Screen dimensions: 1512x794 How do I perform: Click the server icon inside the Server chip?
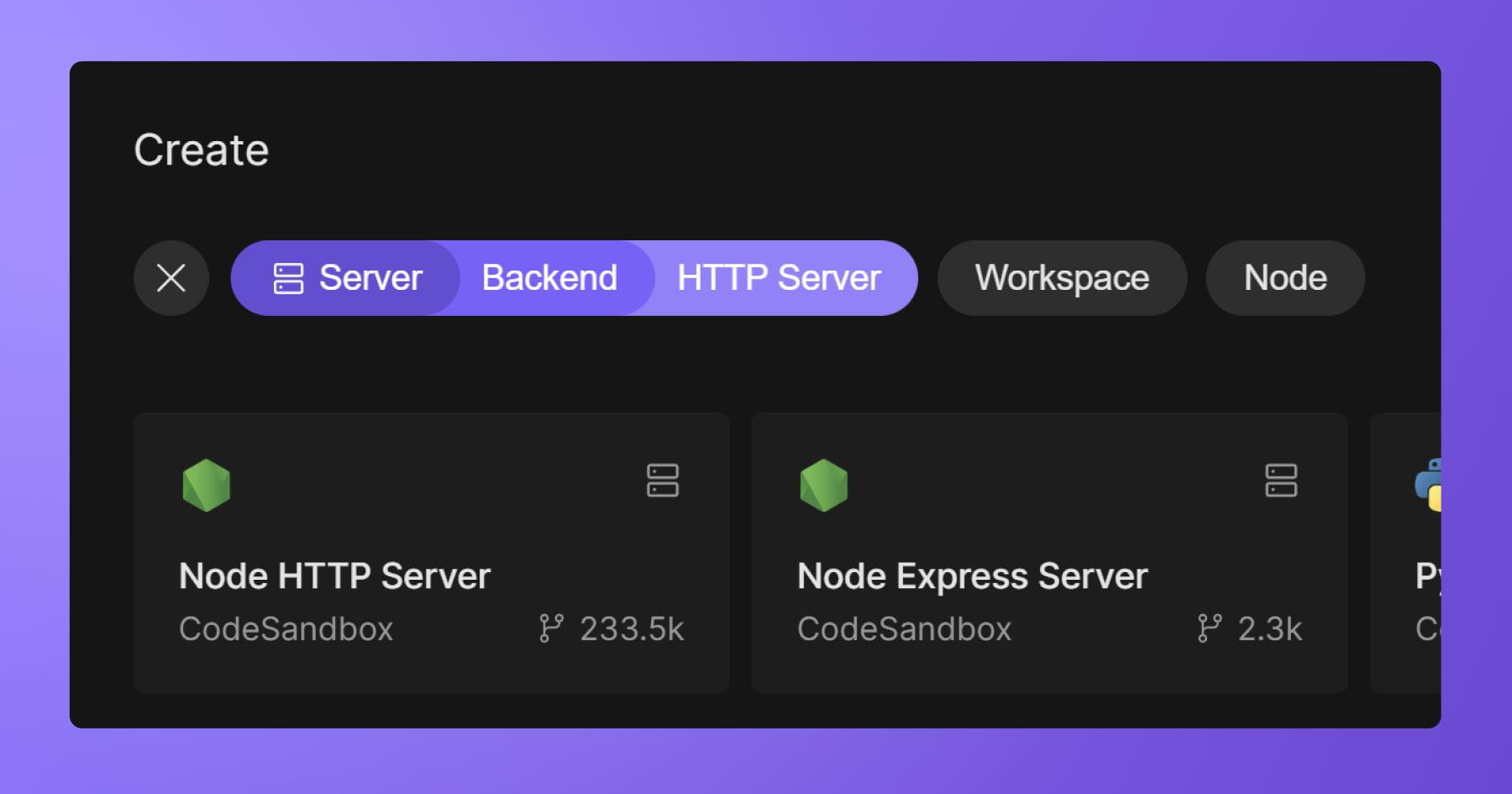pos(289,278)
